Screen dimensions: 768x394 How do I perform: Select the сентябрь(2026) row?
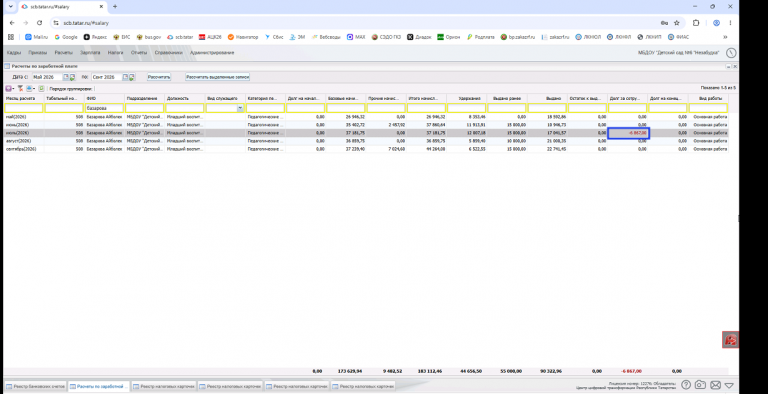pos(366,148)
